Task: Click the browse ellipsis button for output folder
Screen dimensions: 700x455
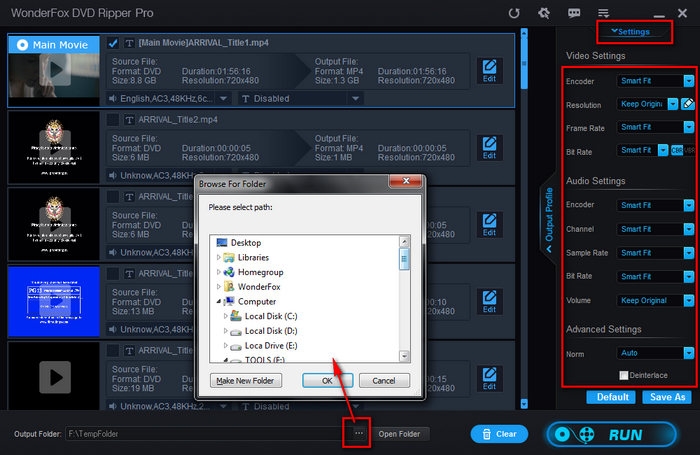Action: (x=358, y=433)
